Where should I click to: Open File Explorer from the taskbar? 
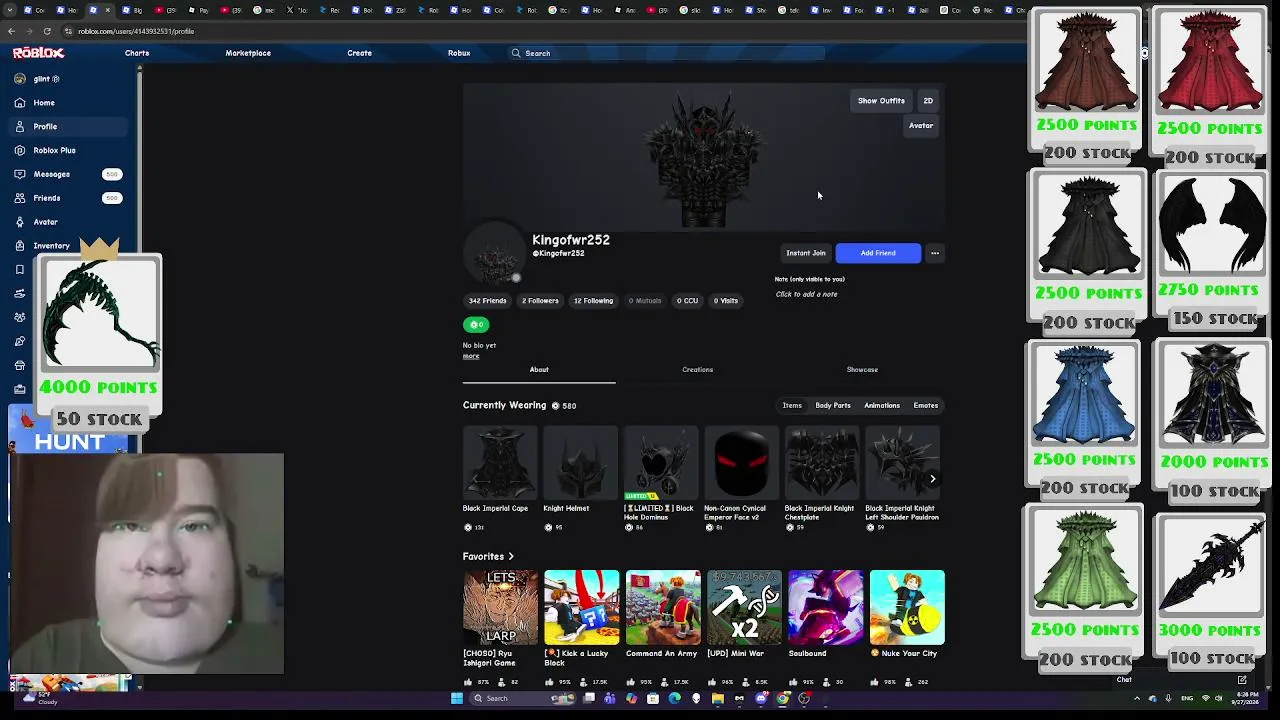[x=717, y=698]
